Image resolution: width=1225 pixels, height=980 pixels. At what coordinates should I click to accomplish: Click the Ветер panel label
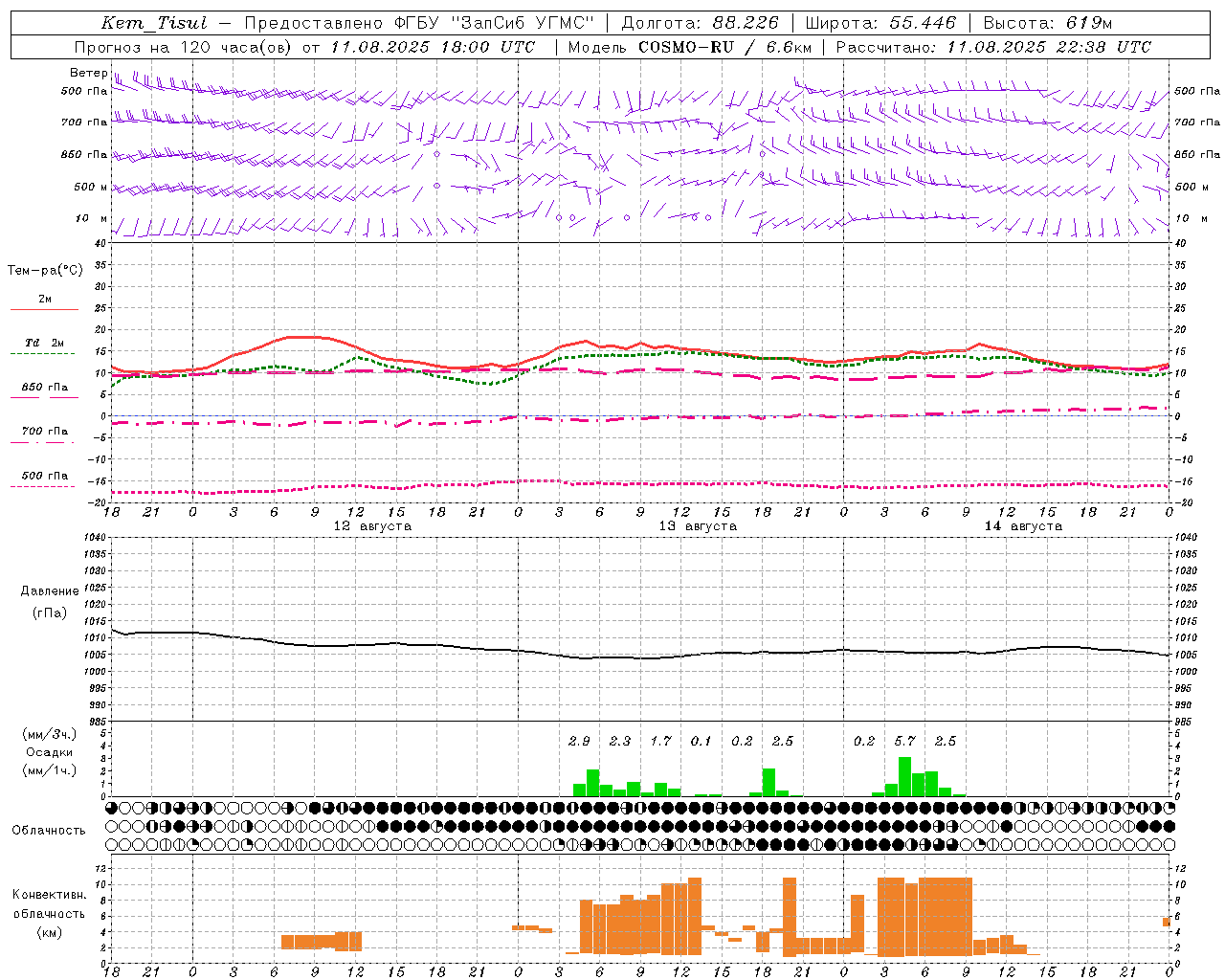(88, 73)
